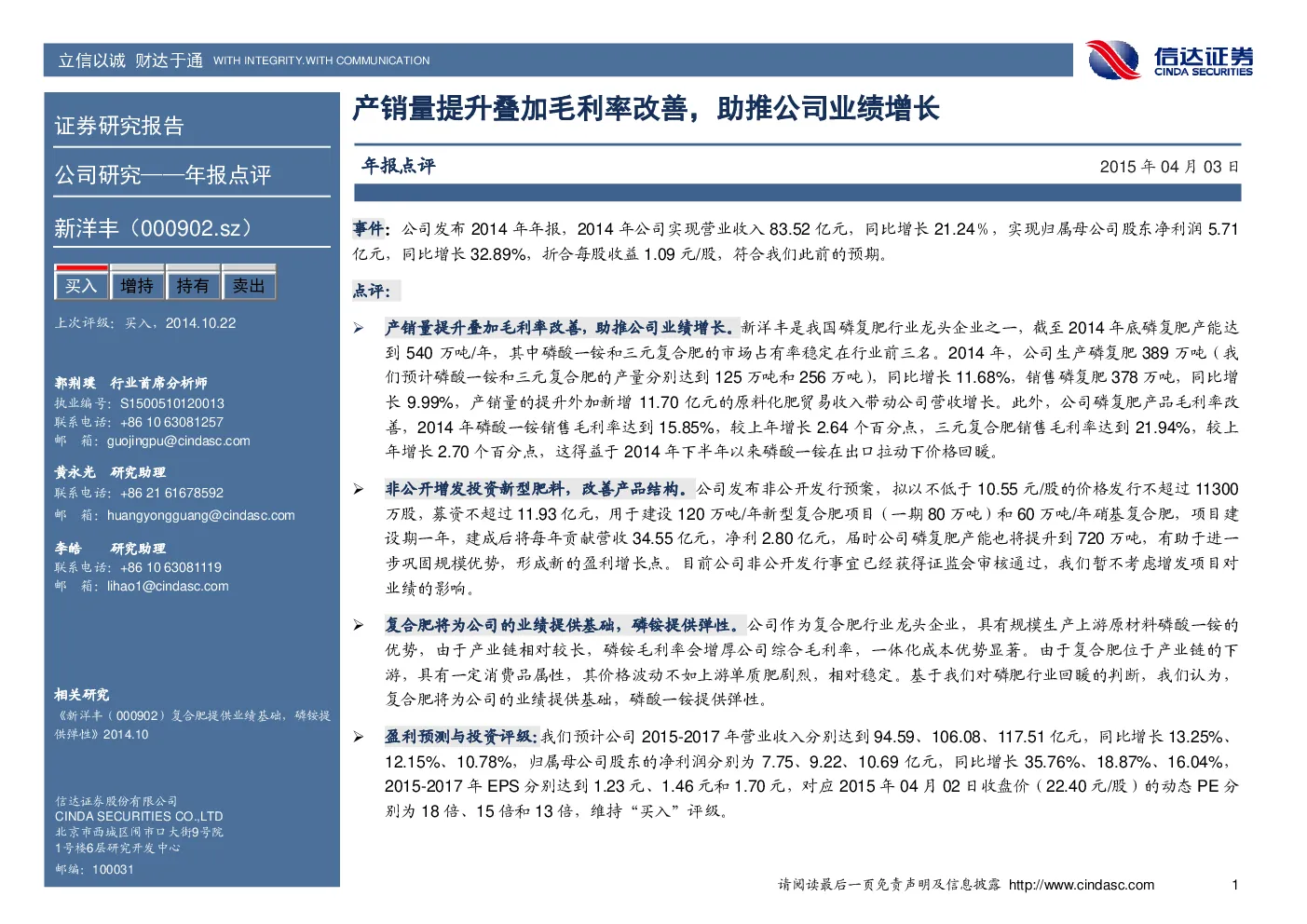
Task: Click the arrow bullet beside 非公开增发 paragraph
Action: point(359,489)
